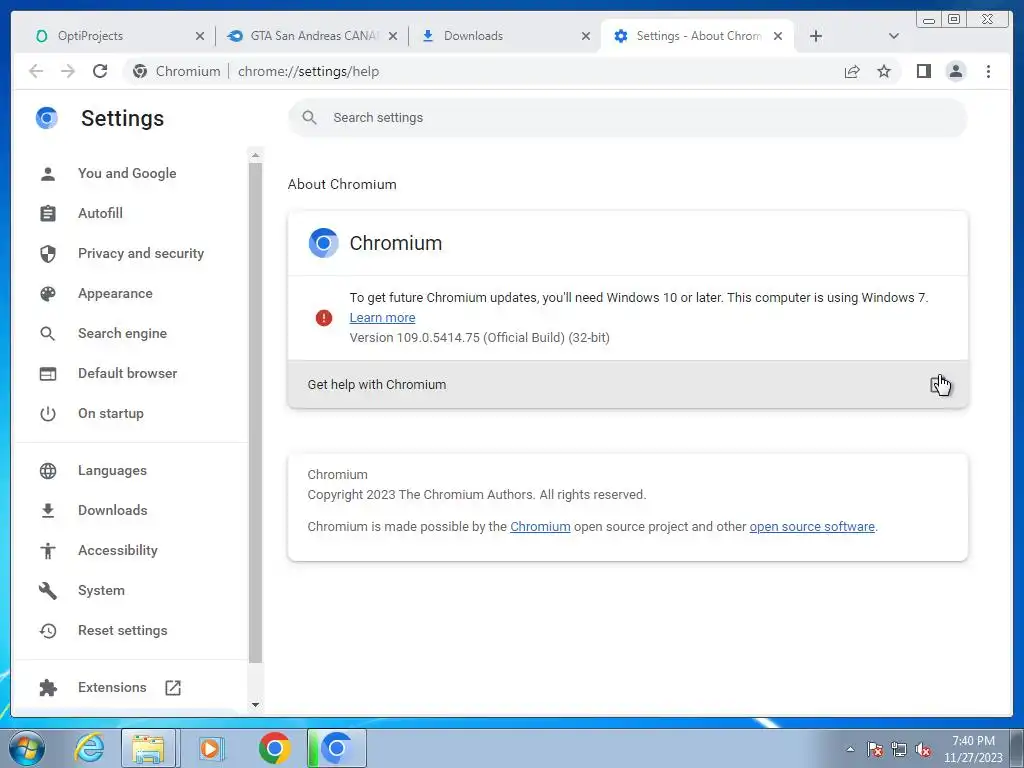This screenshot has width=1024, height=768.
Task: Reload the current page
Action: [x=100, y=71]
